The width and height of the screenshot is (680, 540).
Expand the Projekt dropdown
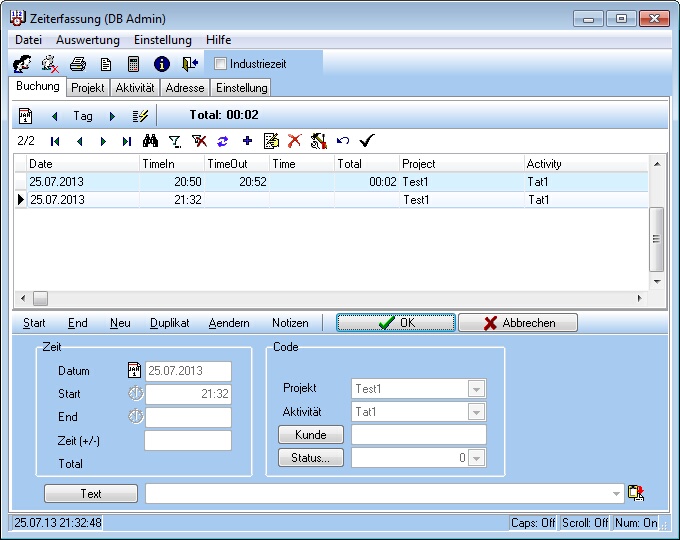[x=476, y=389]
